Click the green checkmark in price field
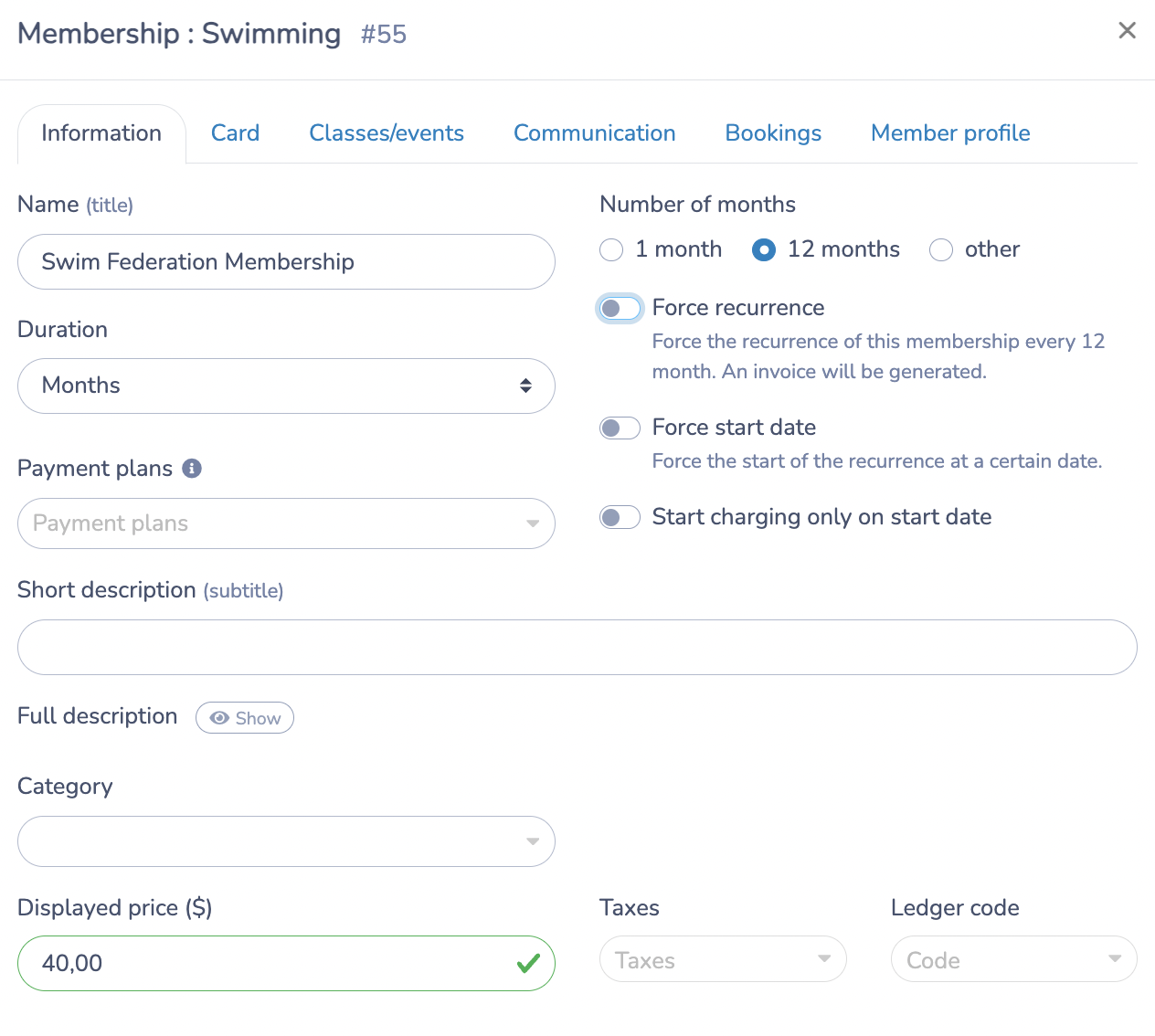Viewport: 1155px width, 1036px height. tap(528, 963)
